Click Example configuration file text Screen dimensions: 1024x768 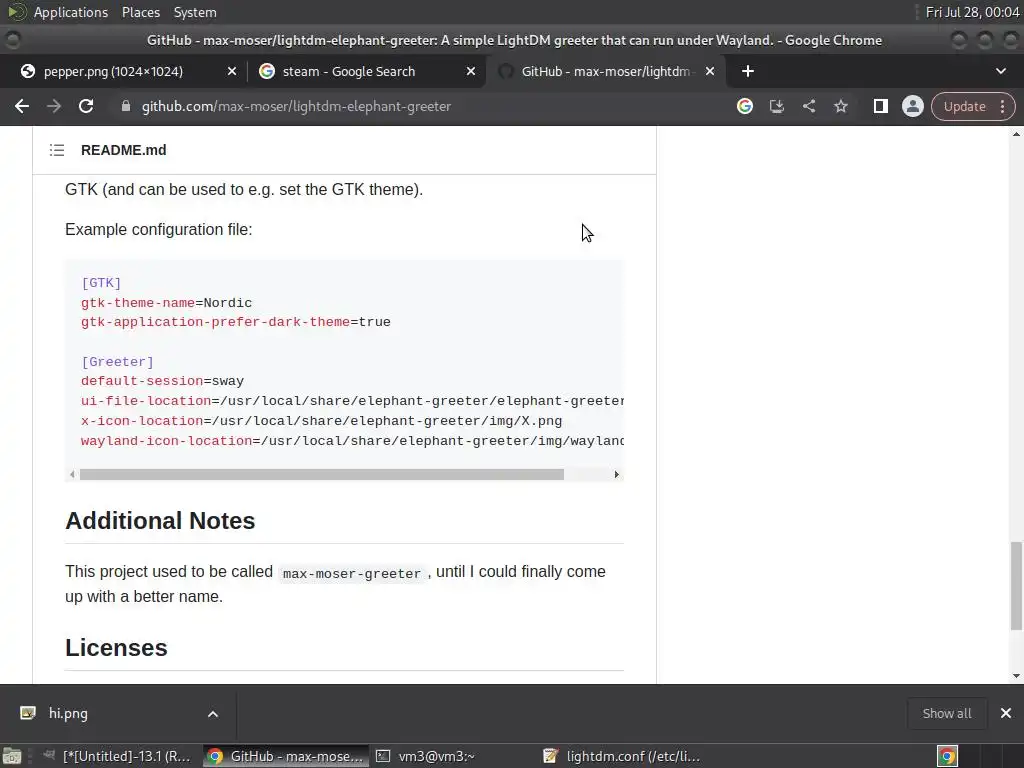click(159, 229)
